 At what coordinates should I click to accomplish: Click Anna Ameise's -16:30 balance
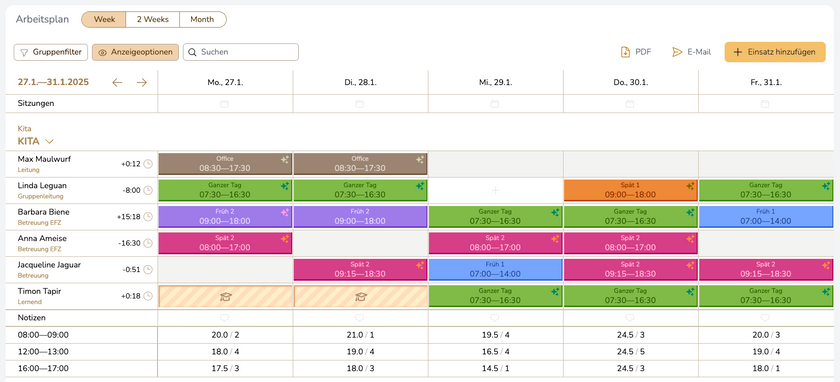click(129, 243)
